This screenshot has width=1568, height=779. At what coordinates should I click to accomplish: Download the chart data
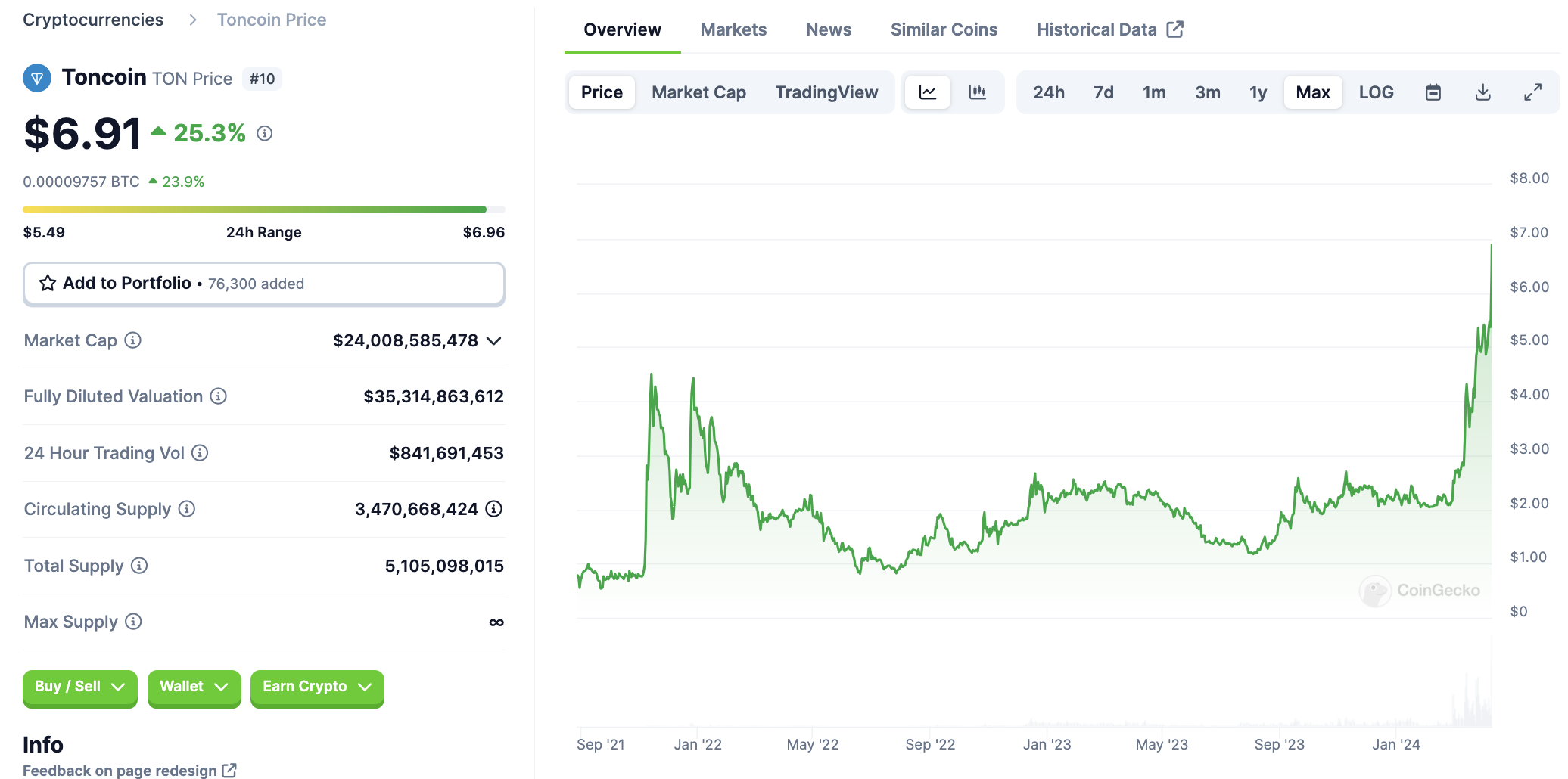pyautogui.click(x=1482, y=92)
